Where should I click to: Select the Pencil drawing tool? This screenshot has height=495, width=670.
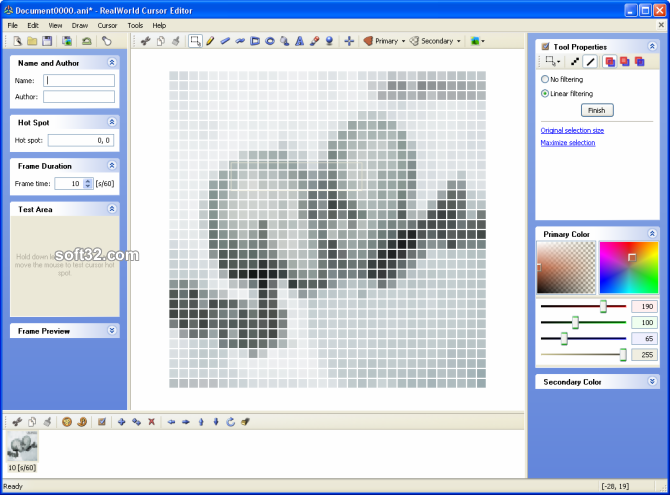[211, 41]
